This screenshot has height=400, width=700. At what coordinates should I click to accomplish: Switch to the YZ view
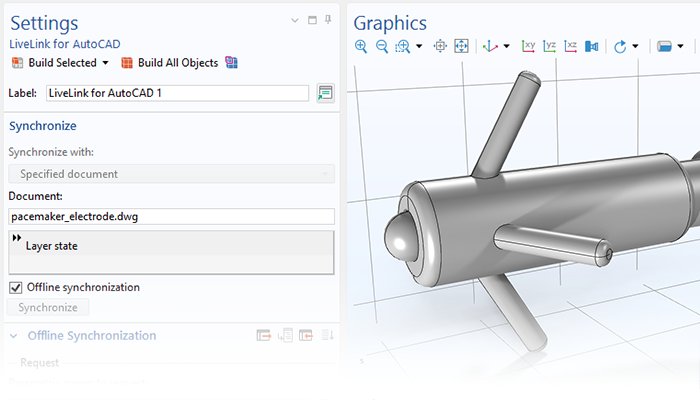click(549, 46)
